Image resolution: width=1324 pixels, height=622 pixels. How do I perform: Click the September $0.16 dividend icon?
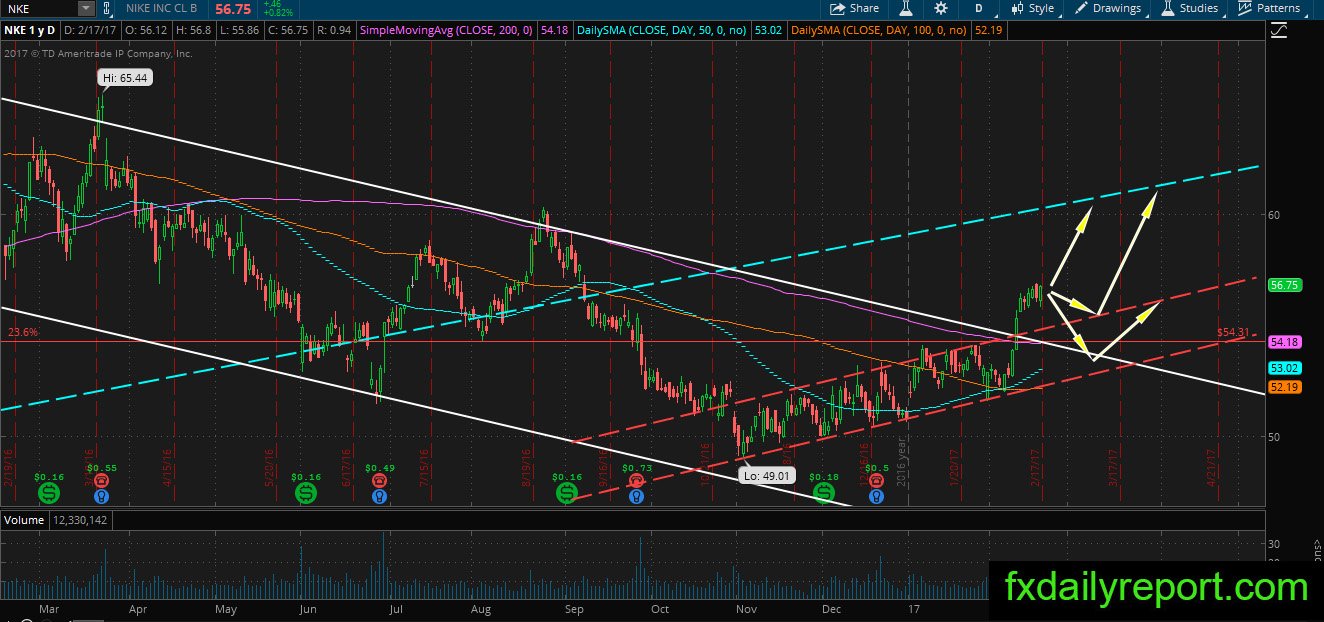(x=567, y=493)
